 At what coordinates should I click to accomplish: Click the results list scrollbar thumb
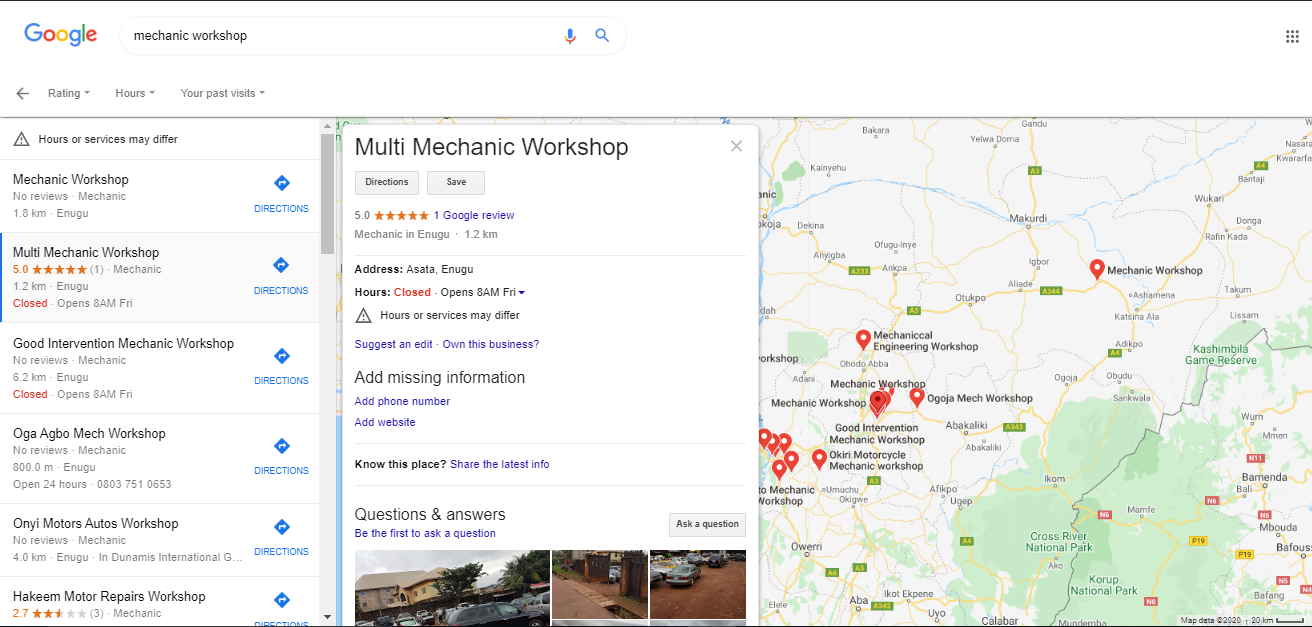327,193
